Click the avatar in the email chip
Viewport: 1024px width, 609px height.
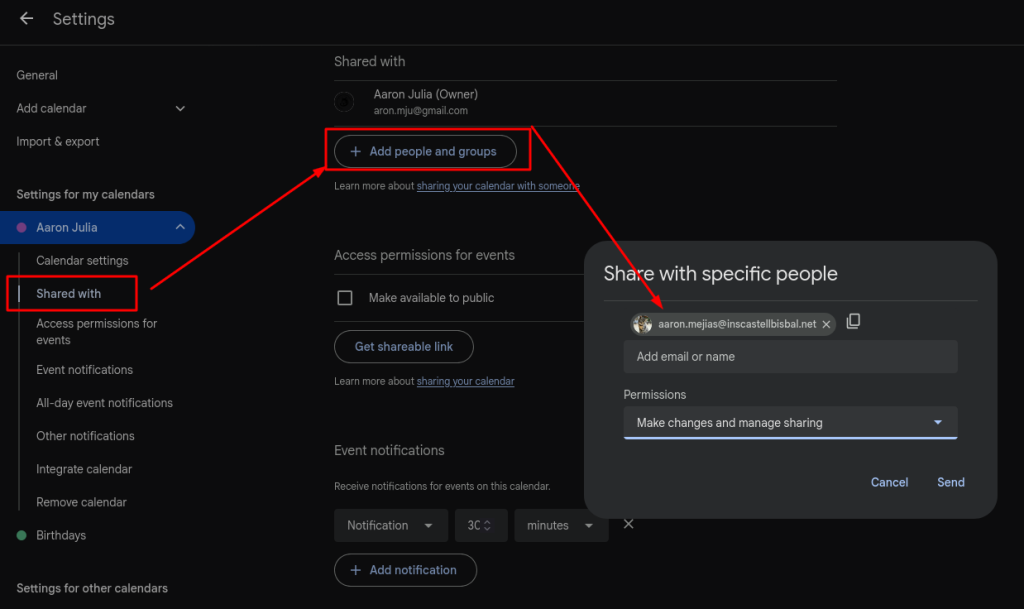(x=643, y=325)
